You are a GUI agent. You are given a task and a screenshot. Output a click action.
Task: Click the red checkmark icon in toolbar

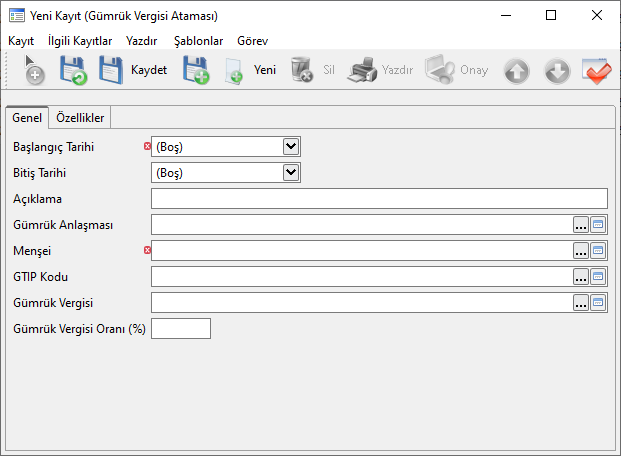(597, 71)
